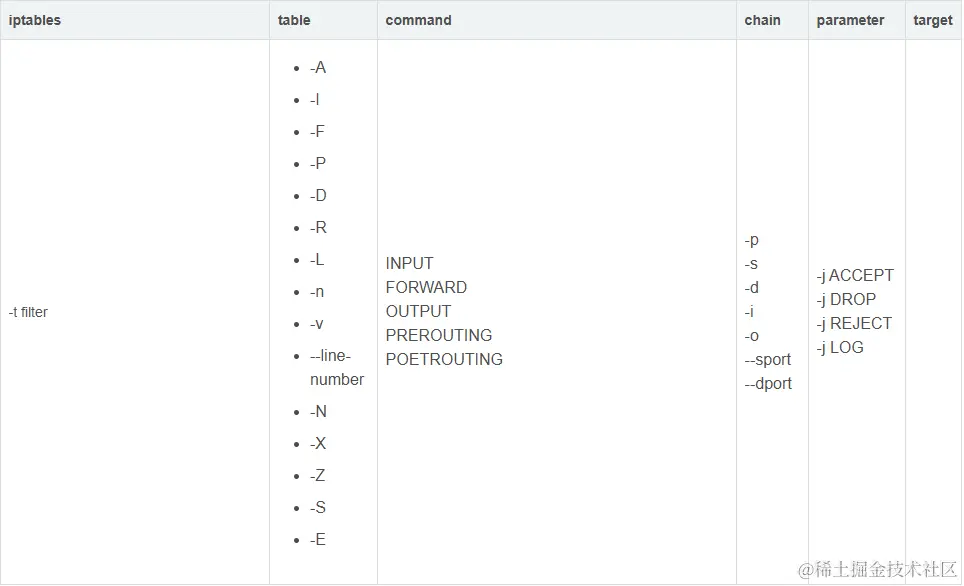The width and height of the screenshot is (964, 586).
Task: Click the -j ACCEPT target text
Action: [x=855, y=276]
